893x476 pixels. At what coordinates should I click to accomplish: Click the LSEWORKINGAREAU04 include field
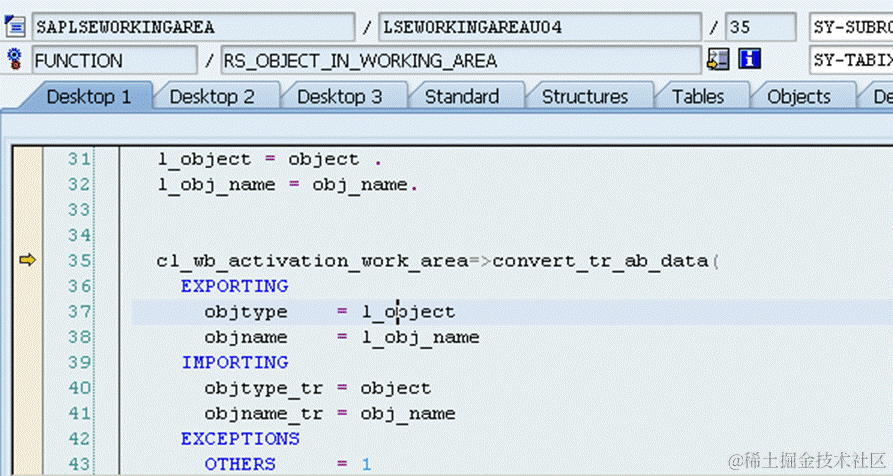pyautogui.click(x=540, y=27)
